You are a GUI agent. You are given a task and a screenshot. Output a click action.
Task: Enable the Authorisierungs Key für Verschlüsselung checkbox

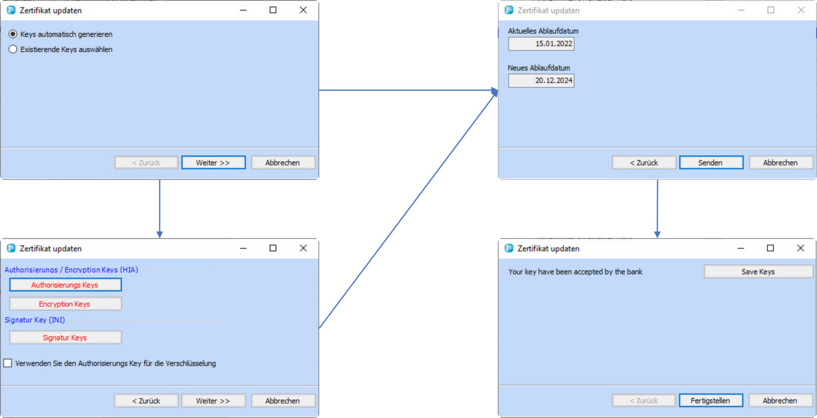click(8, 363)
